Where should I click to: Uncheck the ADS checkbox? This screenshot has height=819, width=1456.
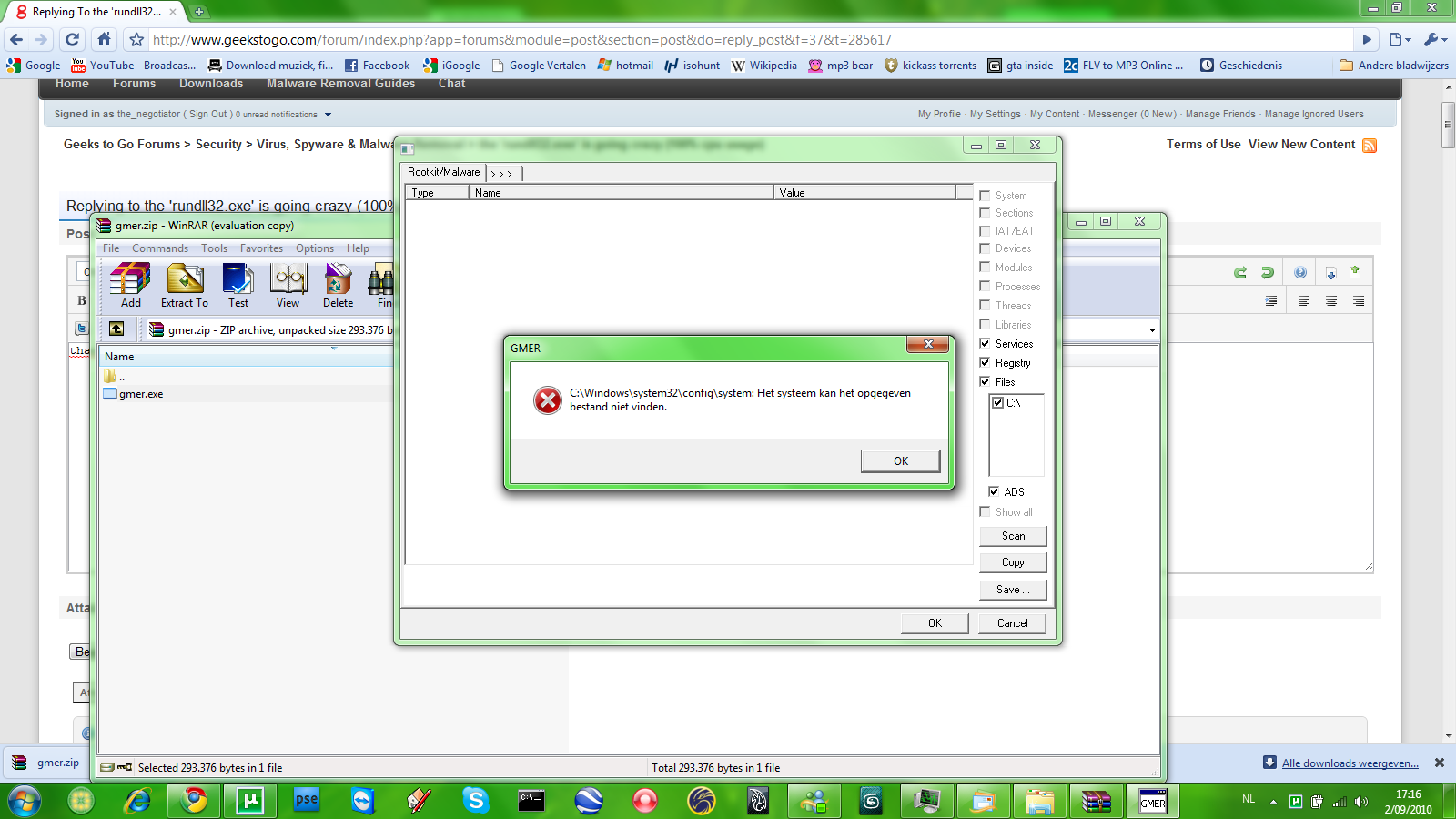(x=994, y=492)
